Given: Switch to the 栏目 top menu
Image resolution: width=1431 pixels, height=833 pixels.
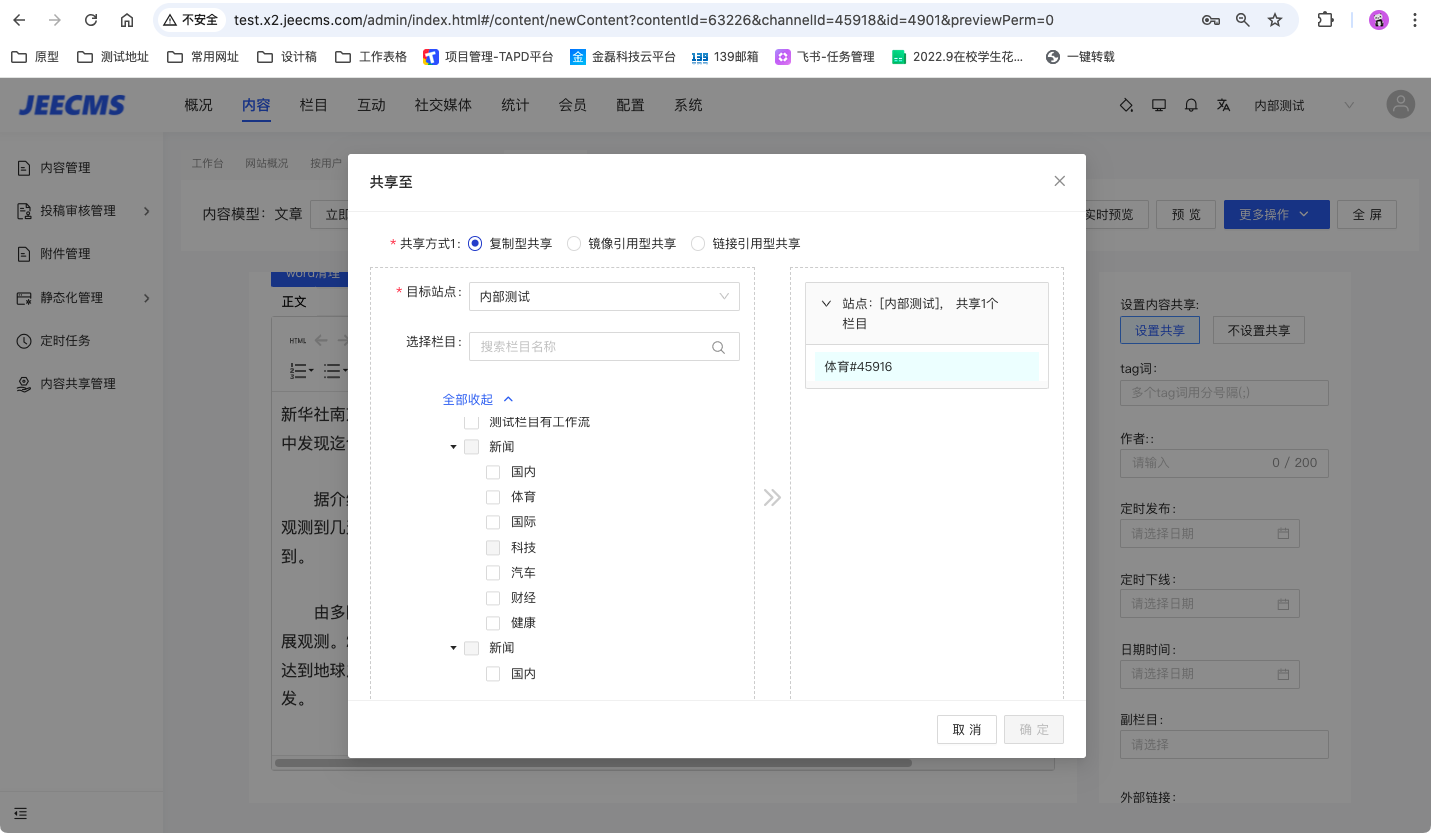Looking at the screenshot, I should pos(314,105).
